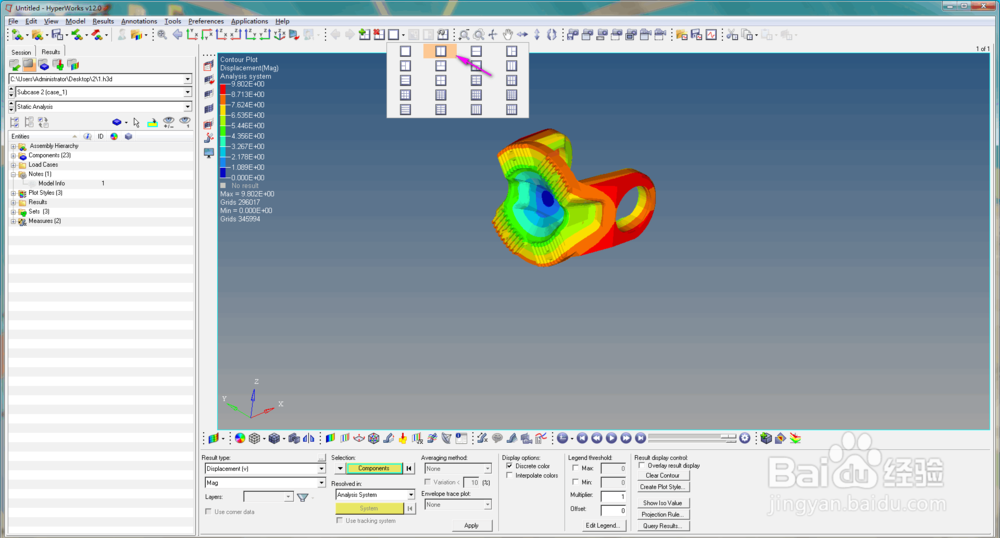Enable Overlay result display checkbox

[641, 466]
